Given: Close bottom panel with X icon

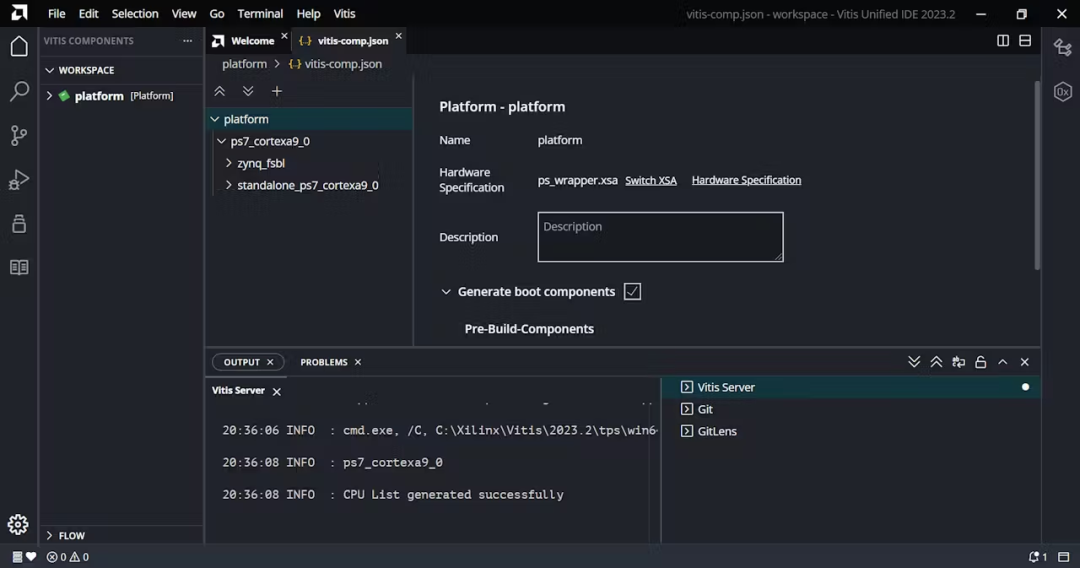Looking at the screenshot, I should pos(1025,362).
